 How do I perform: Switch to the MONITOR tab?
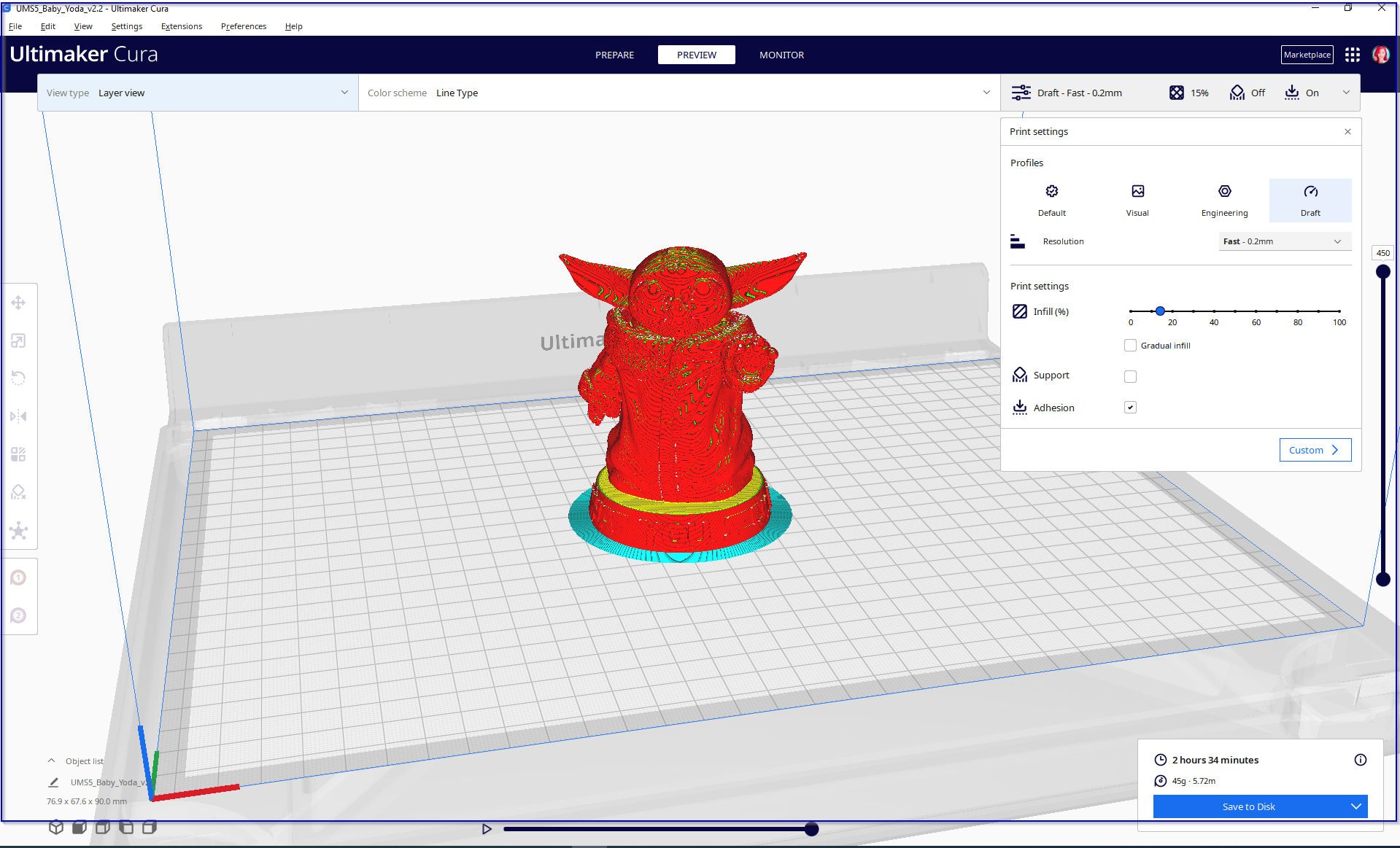point(781,55)
